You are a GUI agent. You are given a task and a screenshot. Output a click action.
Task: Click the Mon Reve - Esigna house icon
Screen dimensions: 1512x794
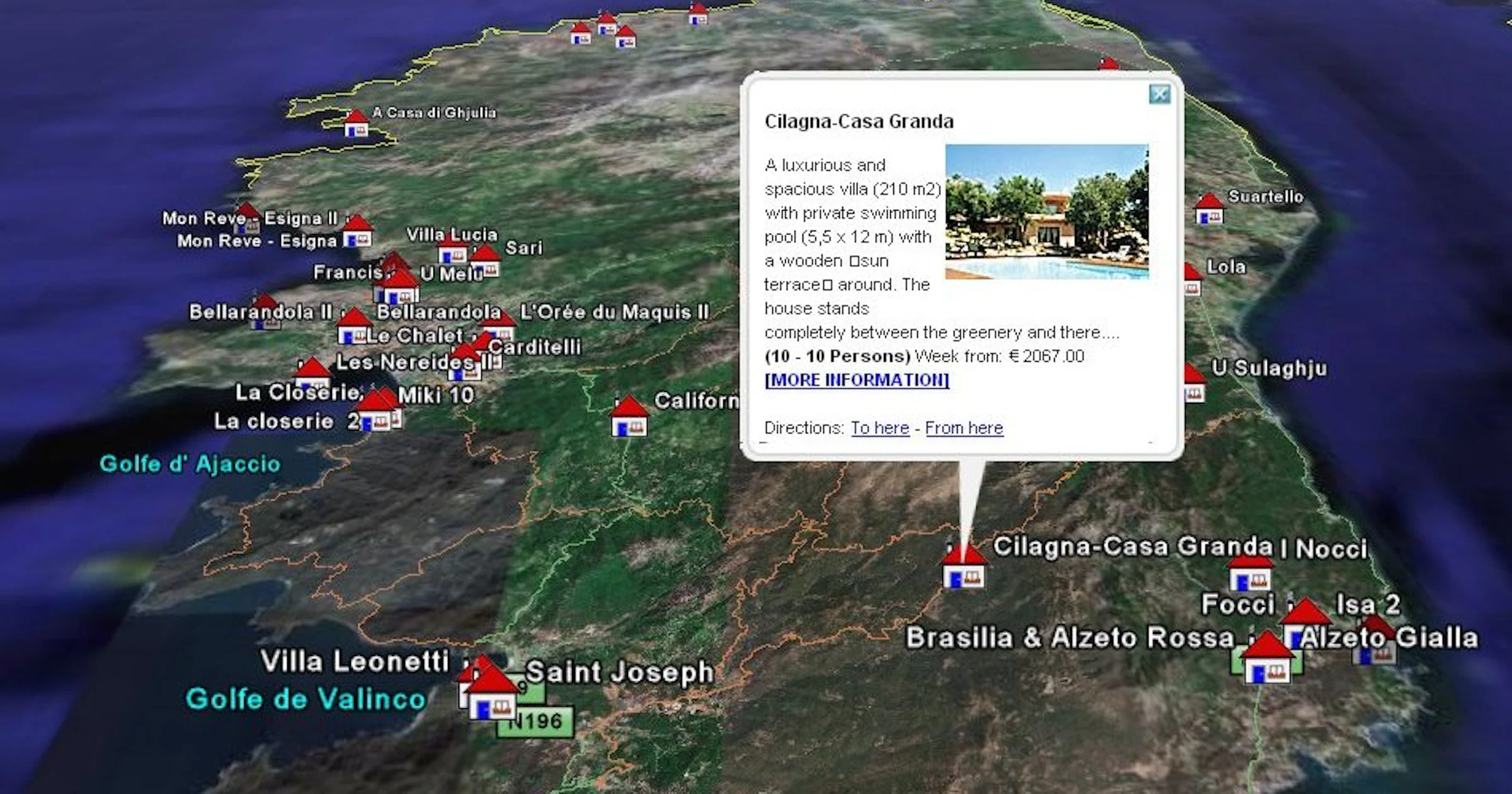point(357,231)
